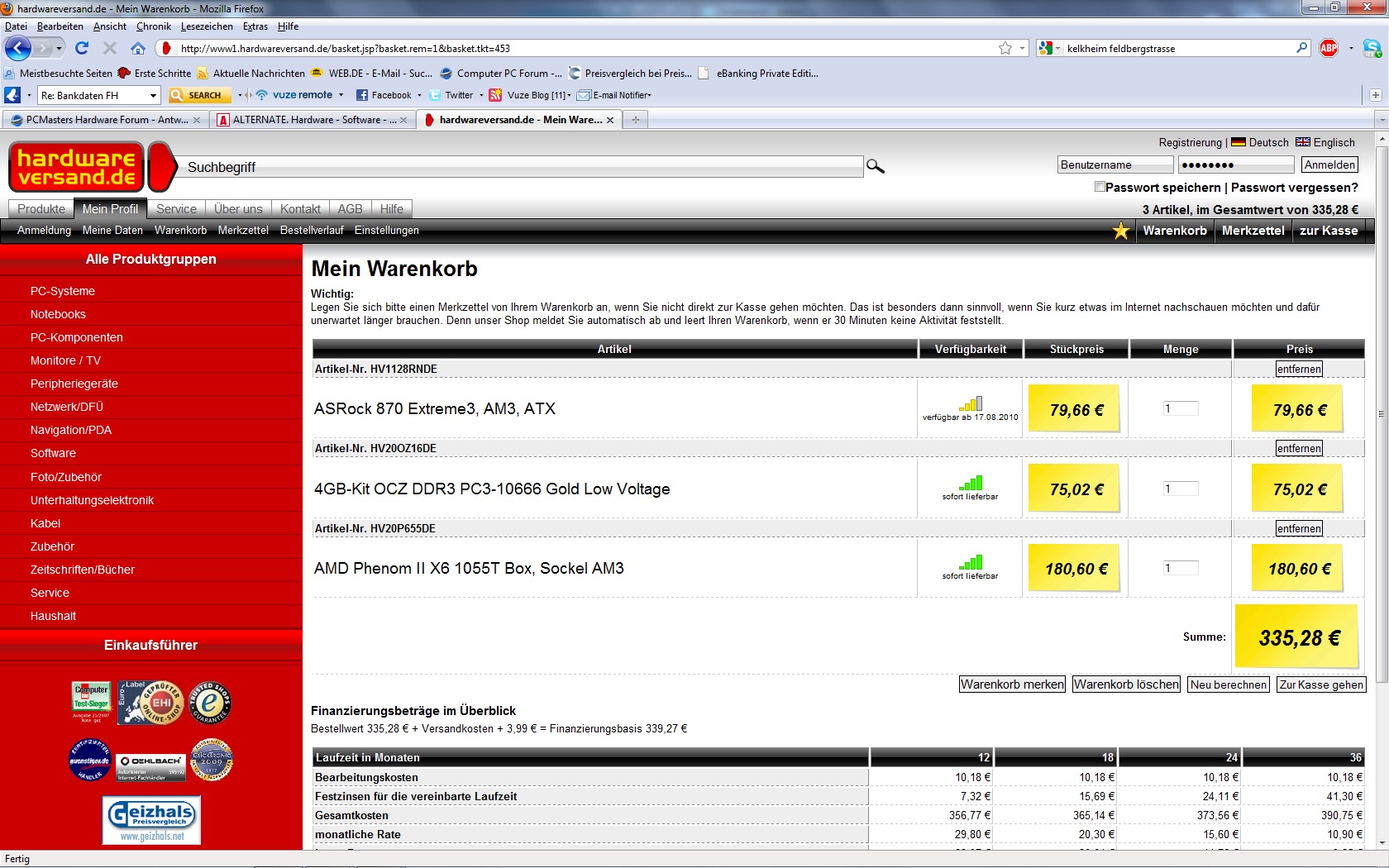Open Bestellverlauf in the profile submenu
This screenshot has width=1389, height=868.
point(312,231)
